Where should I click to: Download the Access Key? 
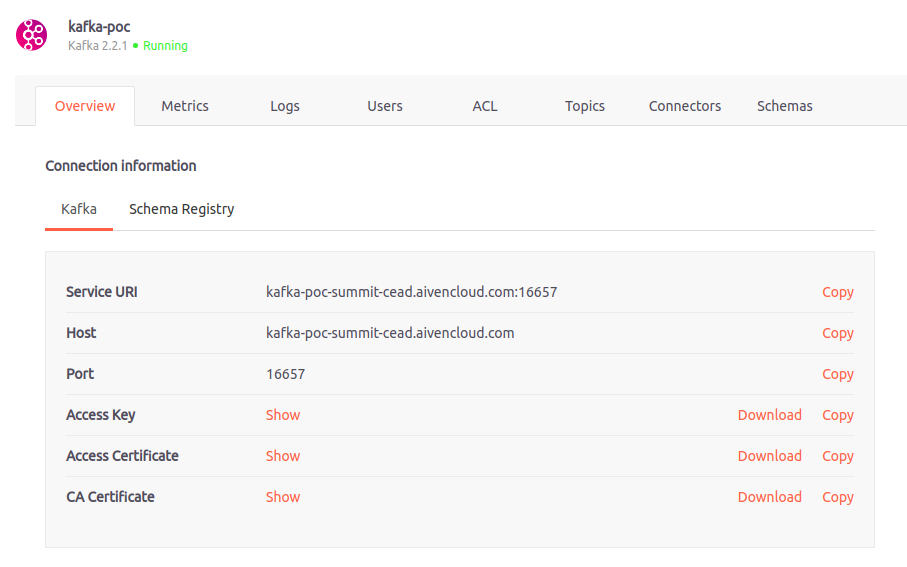pyautogui.click(x=769, y=415)
